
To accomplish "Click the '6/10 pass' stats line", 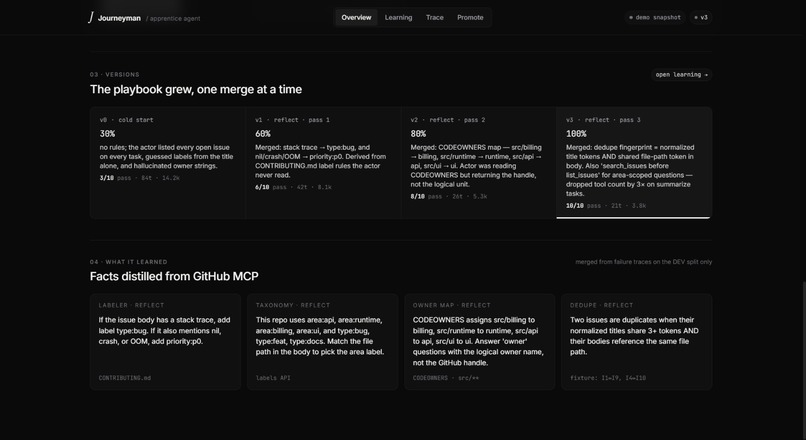I will pos(294,187).
